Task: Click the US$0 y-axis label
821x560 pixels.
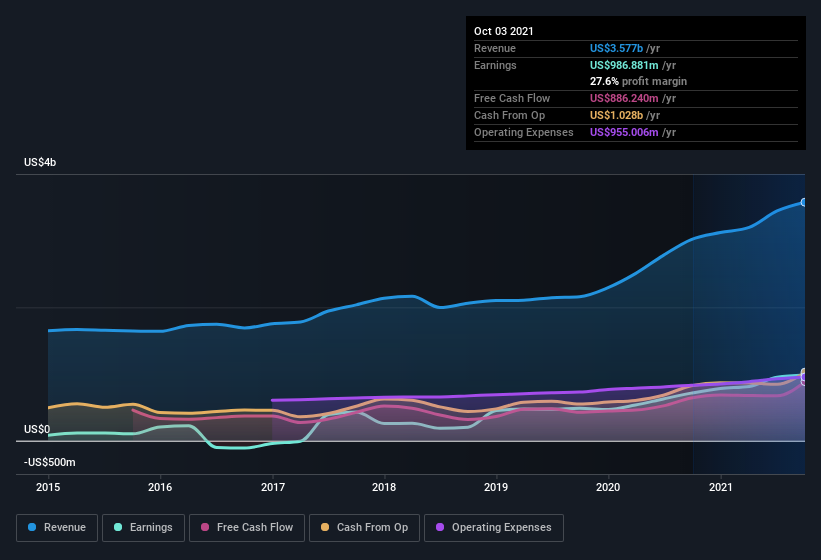Action: (37, 429)
